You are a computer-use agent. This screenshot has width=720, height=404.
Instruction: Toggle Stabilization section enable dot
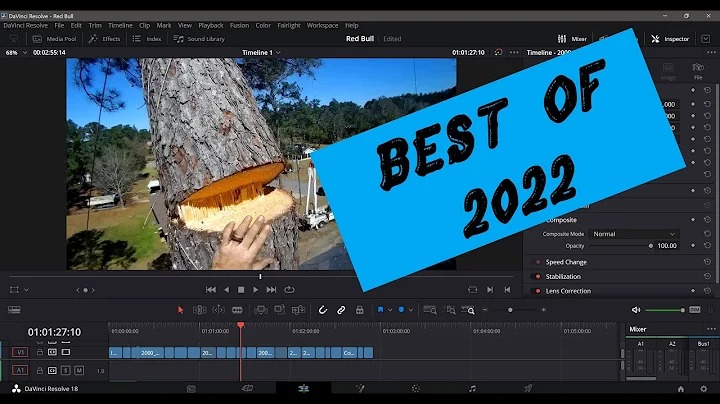tap(538, 276)
